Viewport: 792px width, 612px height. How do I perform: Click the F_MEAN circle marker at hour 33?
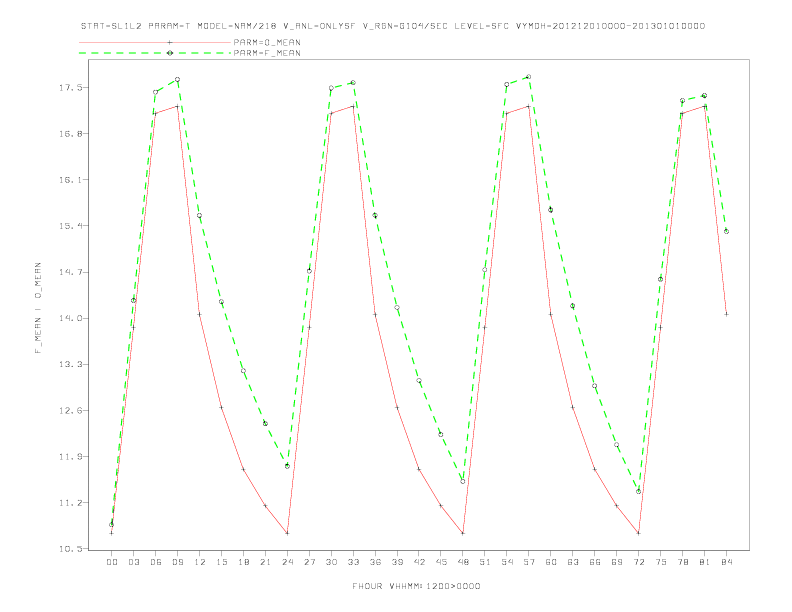[353, 82]
